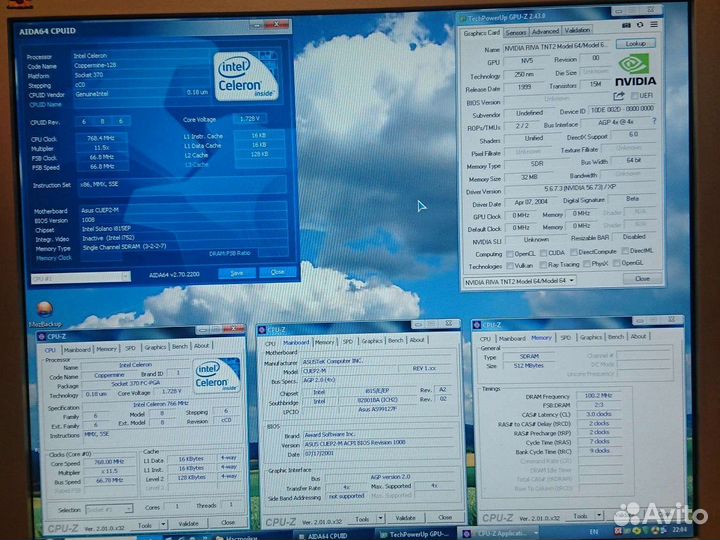Open the GPU-Z hamburger menu icon
Image resolution: width=720 pixels, height=540 pixels.
654,24
